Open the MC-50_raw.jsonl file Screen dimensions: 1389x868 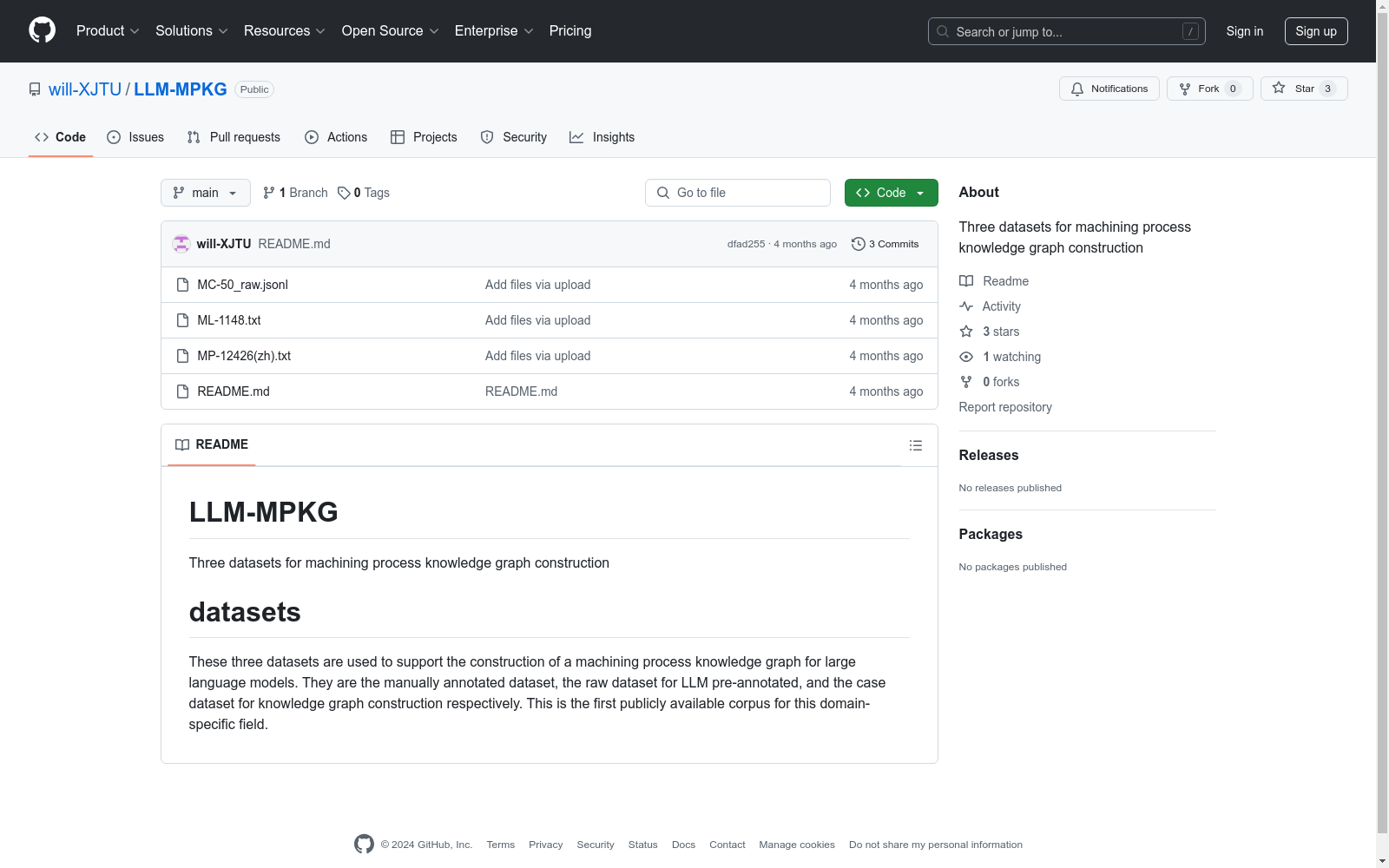[x=242, y=285]
